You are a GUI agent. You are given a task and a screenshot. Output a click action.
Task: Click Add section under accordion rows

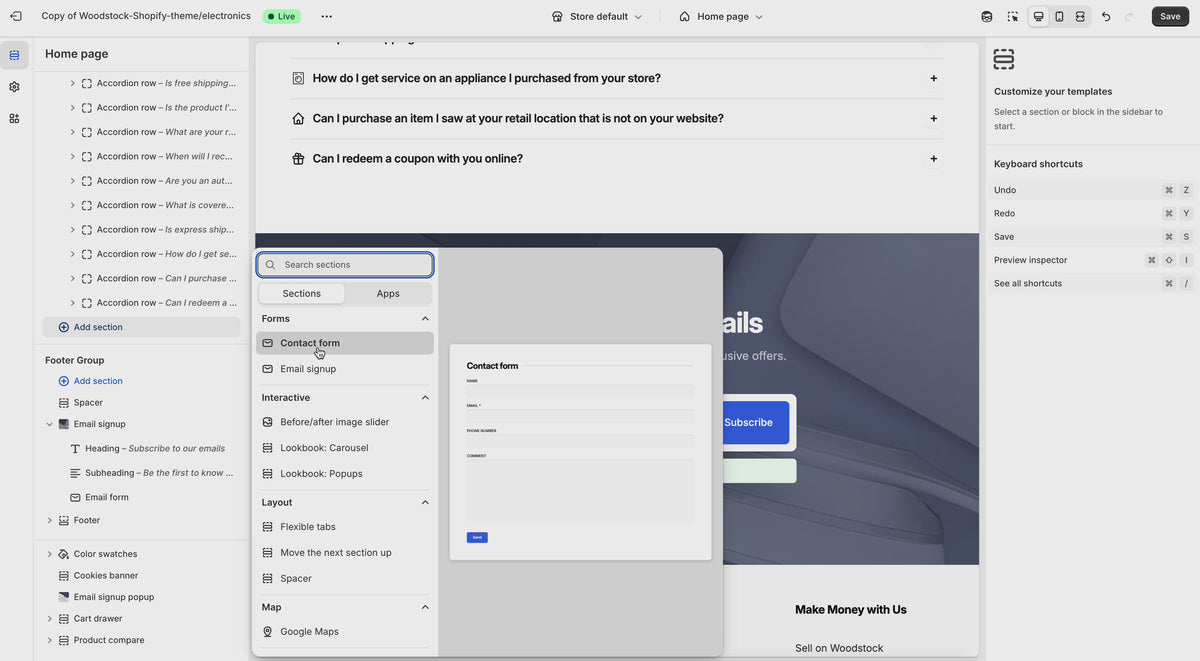coord(141,327)
